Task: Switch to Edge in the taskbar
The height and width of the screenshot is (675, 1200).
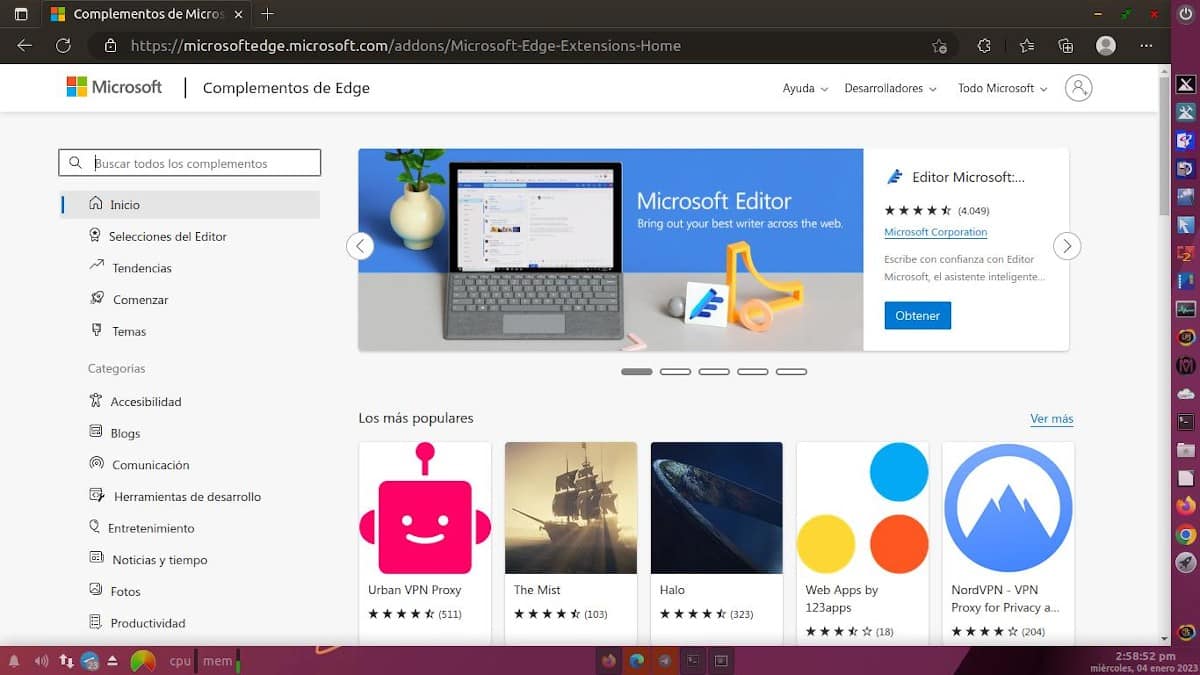Action: pos(636,661)
